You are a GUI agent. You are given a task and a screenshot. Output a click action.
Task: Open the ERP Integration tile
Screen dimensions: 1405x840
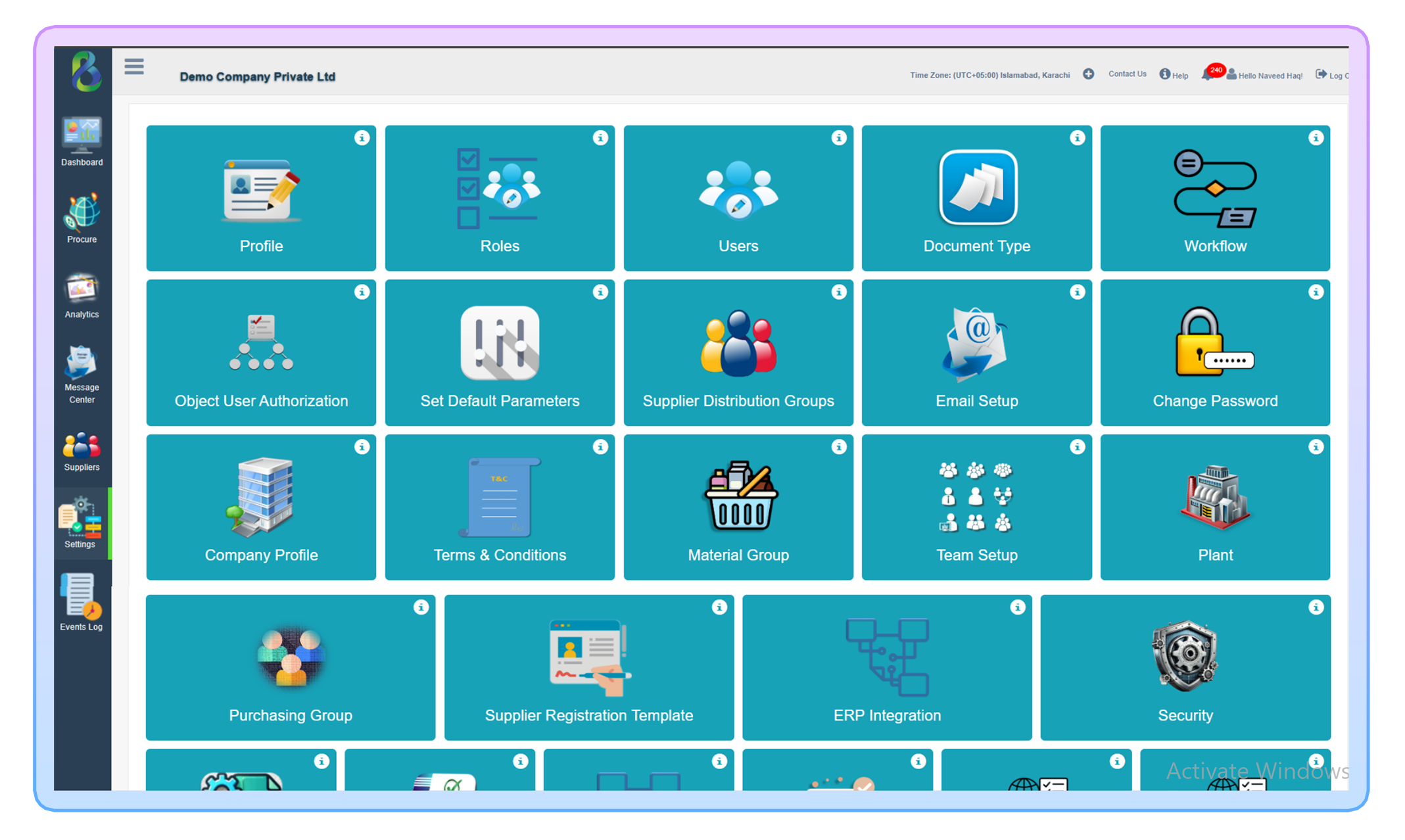coord(886,667)
